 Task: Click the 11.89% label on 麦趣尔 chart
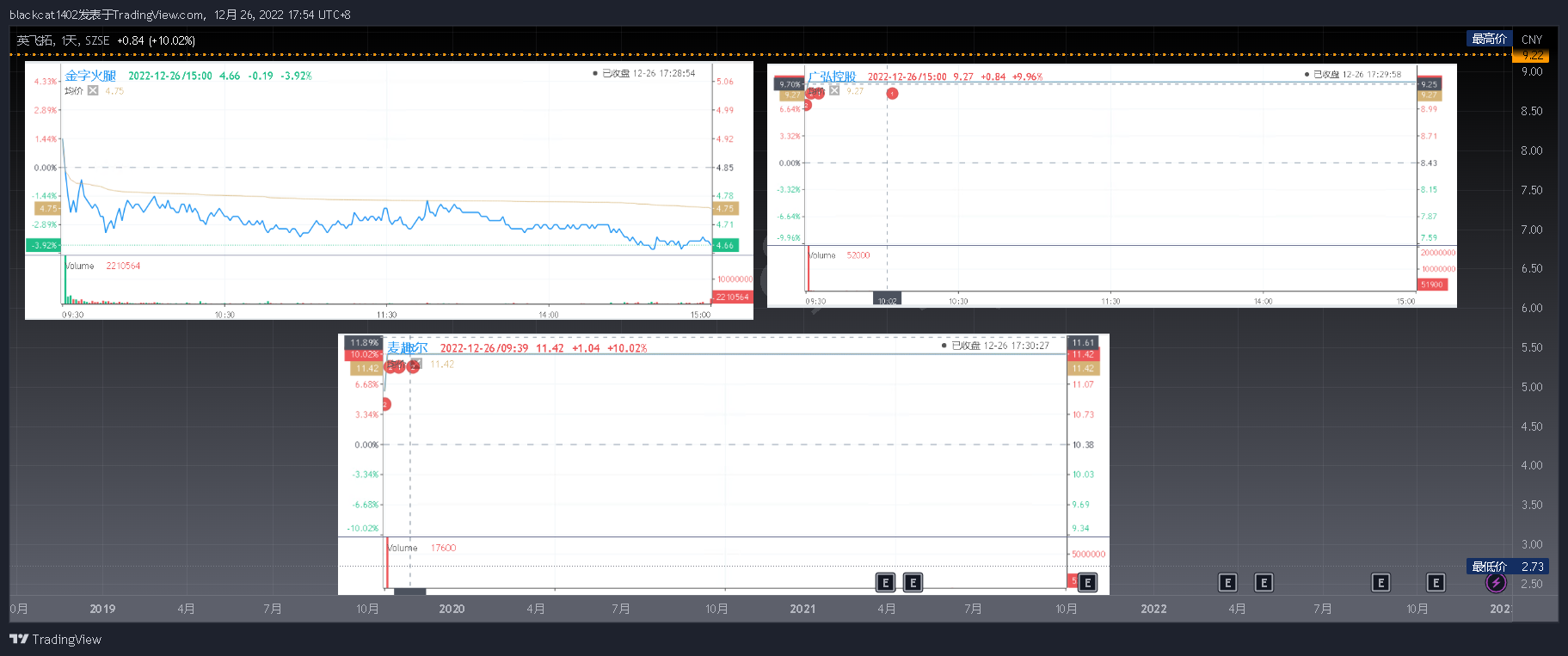tap(363, 342)
